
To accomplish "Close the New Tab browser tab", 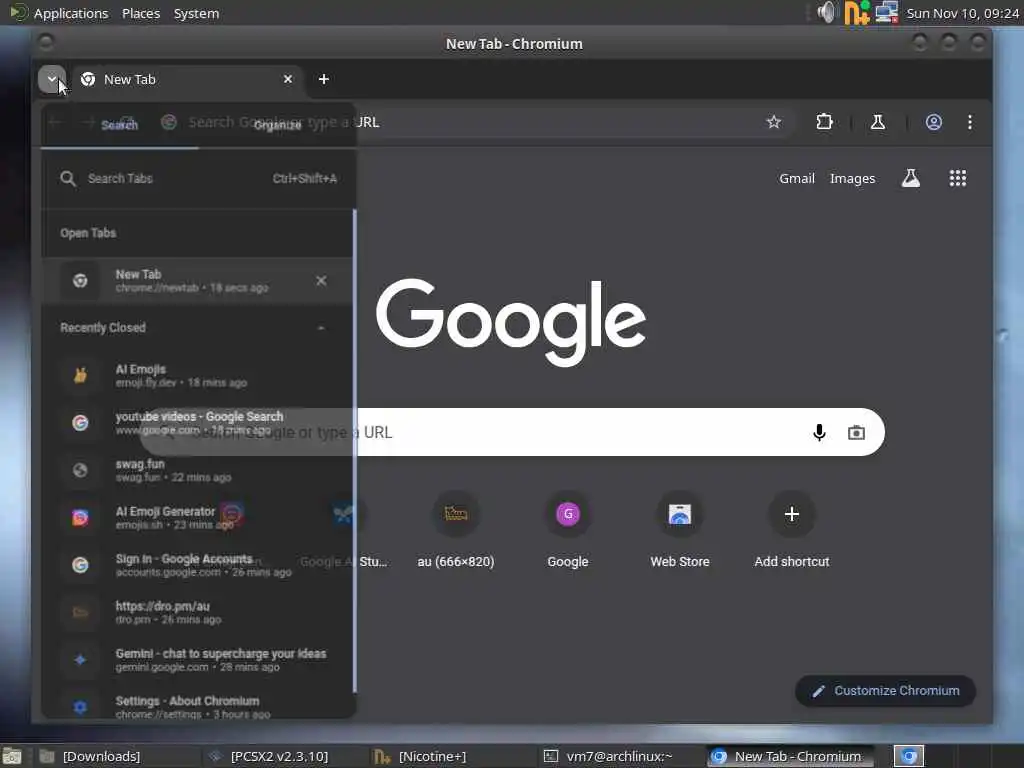I will [x=288, y=79].
